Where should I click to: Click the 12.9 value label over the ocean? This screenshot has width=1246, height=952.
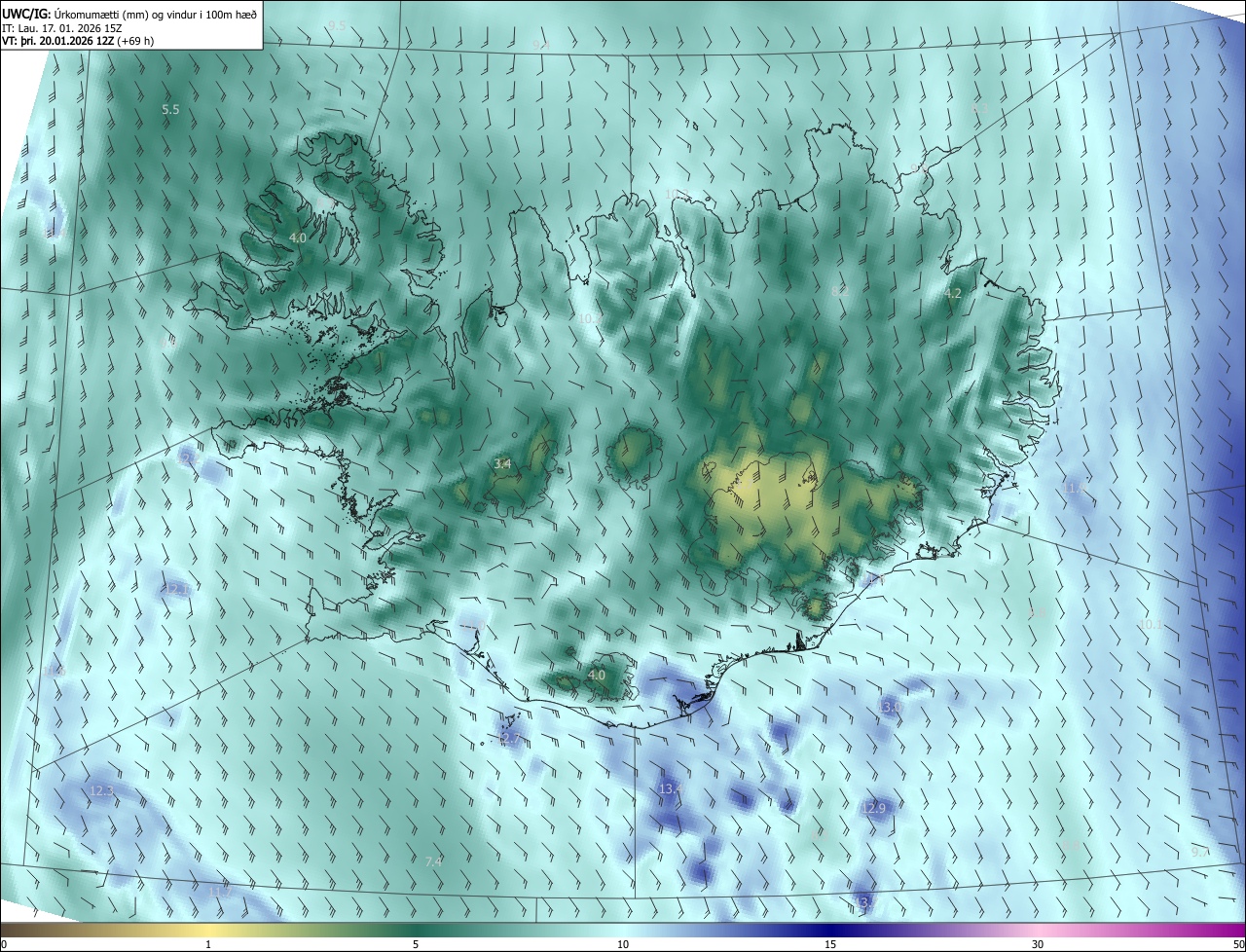[x=874, y=808]
